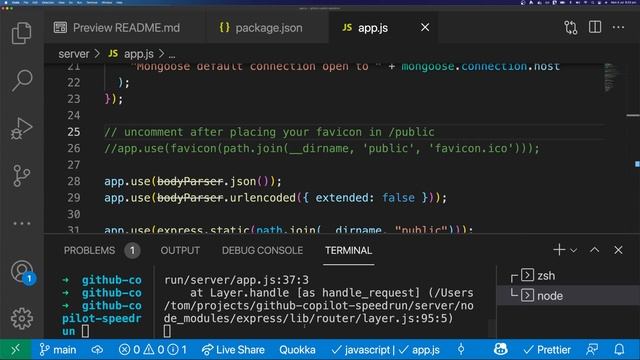Click the server breadcrumb folder

[x=73, y=54]
